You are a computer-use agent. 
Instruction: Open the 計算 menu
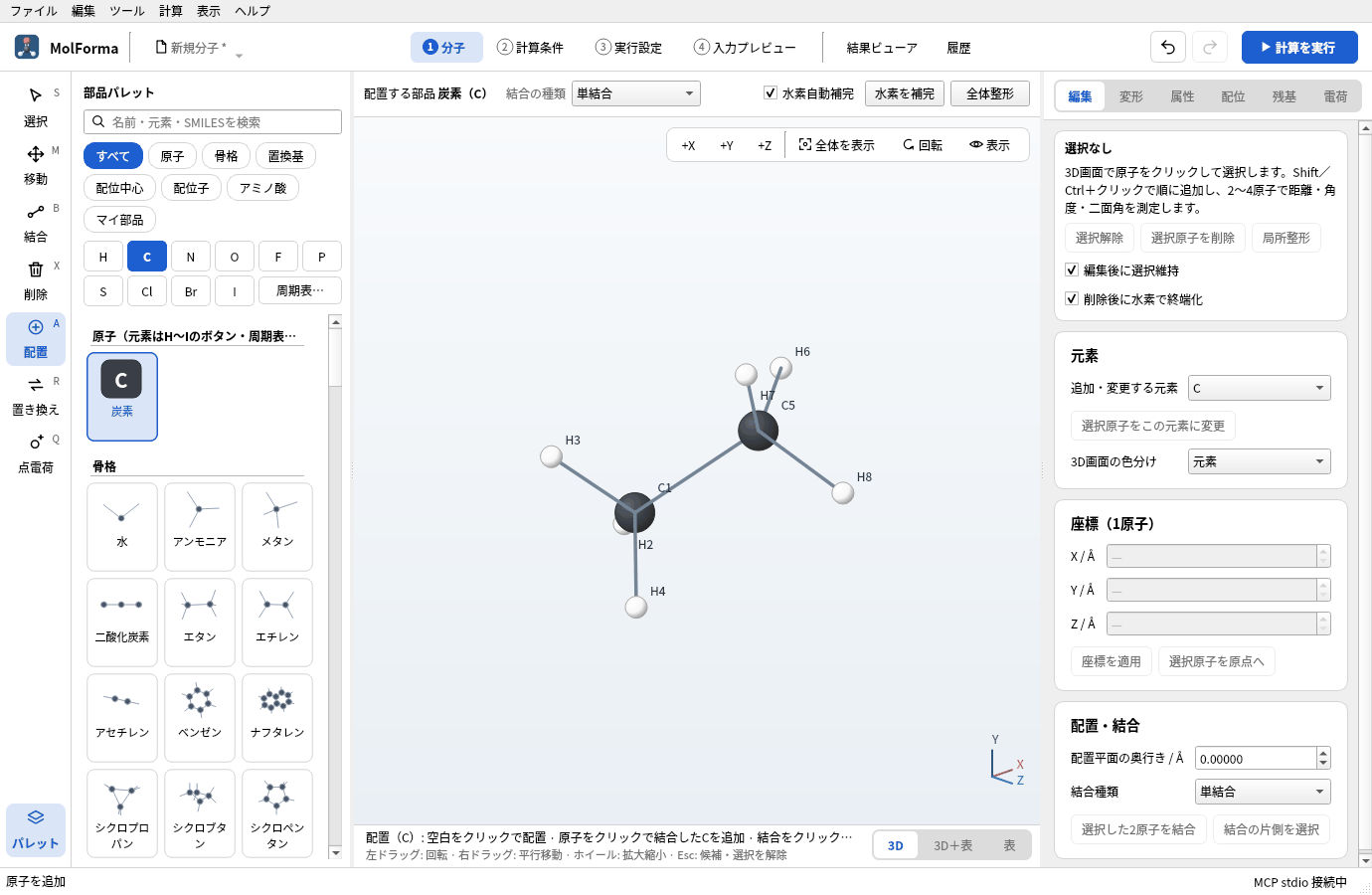(x=171, y=11)
